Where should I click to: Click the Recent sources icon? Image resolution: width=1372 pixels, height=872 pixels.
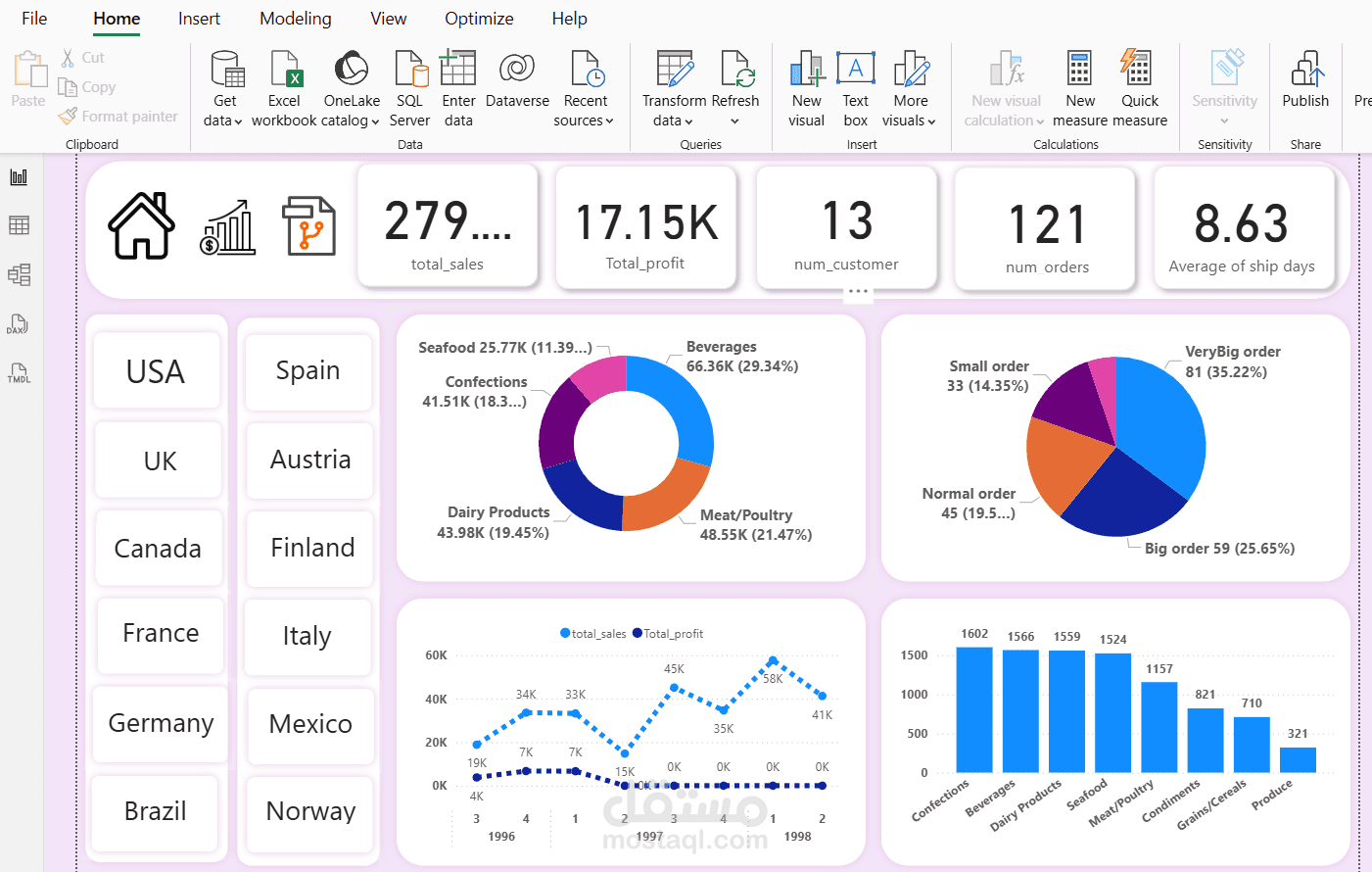(x=586, y=69)
